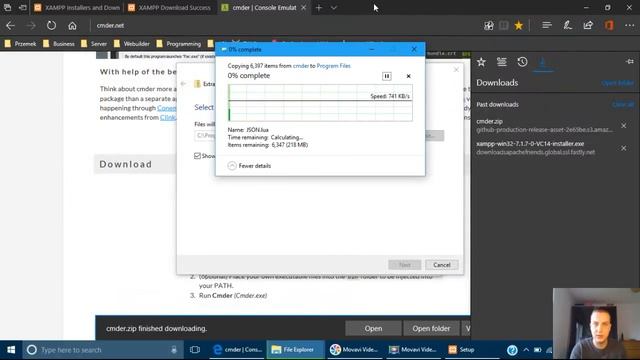The width and height of the screenshot is (640, 360).
Task: Click the Share icon in toolbar
Action: (x=588, y=25)
